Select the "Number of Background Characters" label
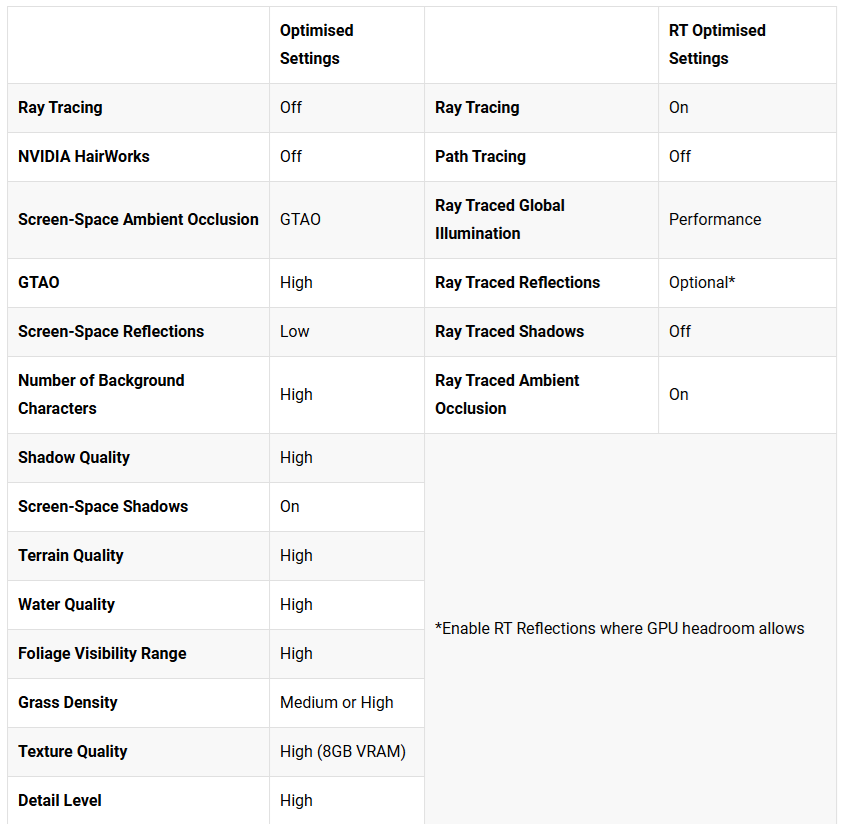Screen dimensions: 845x824 tap(101, 394)
